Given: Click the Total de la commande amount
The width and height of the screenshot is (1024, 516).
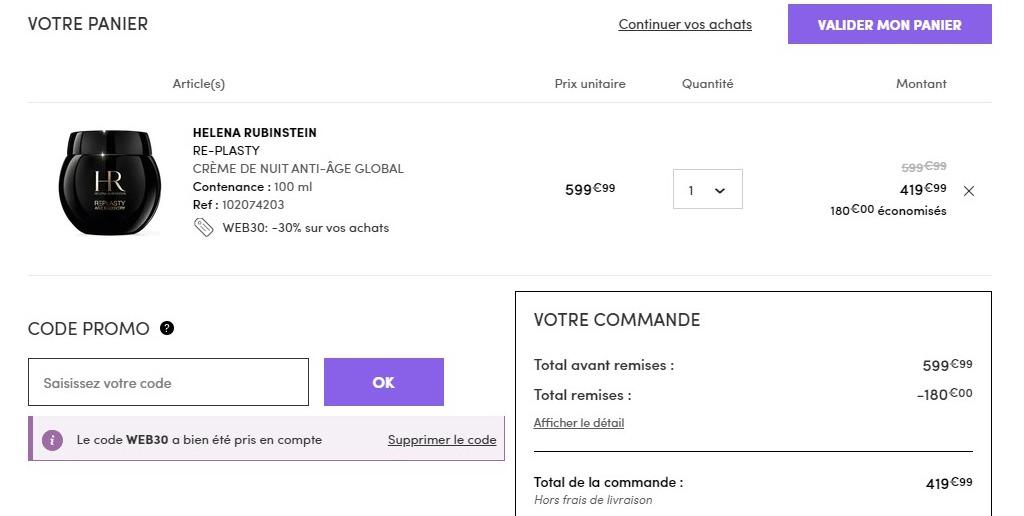Looking at the screenshot, I should coord(949,483).
